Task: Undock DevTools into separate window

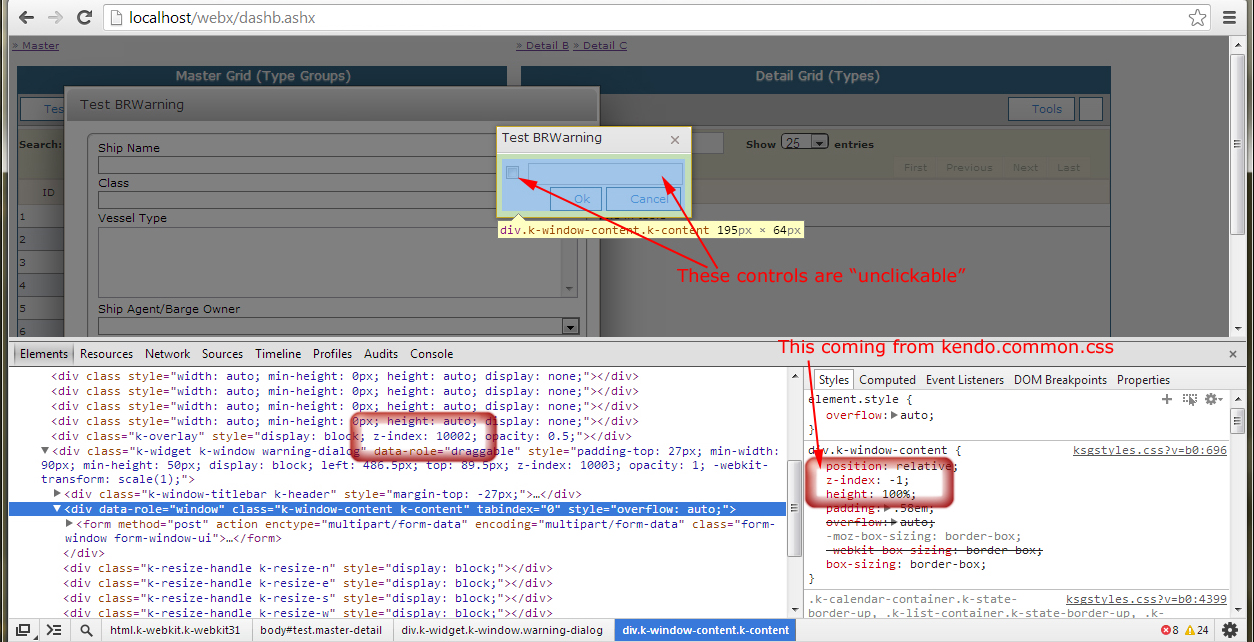Action: click(x=22, y=630)
